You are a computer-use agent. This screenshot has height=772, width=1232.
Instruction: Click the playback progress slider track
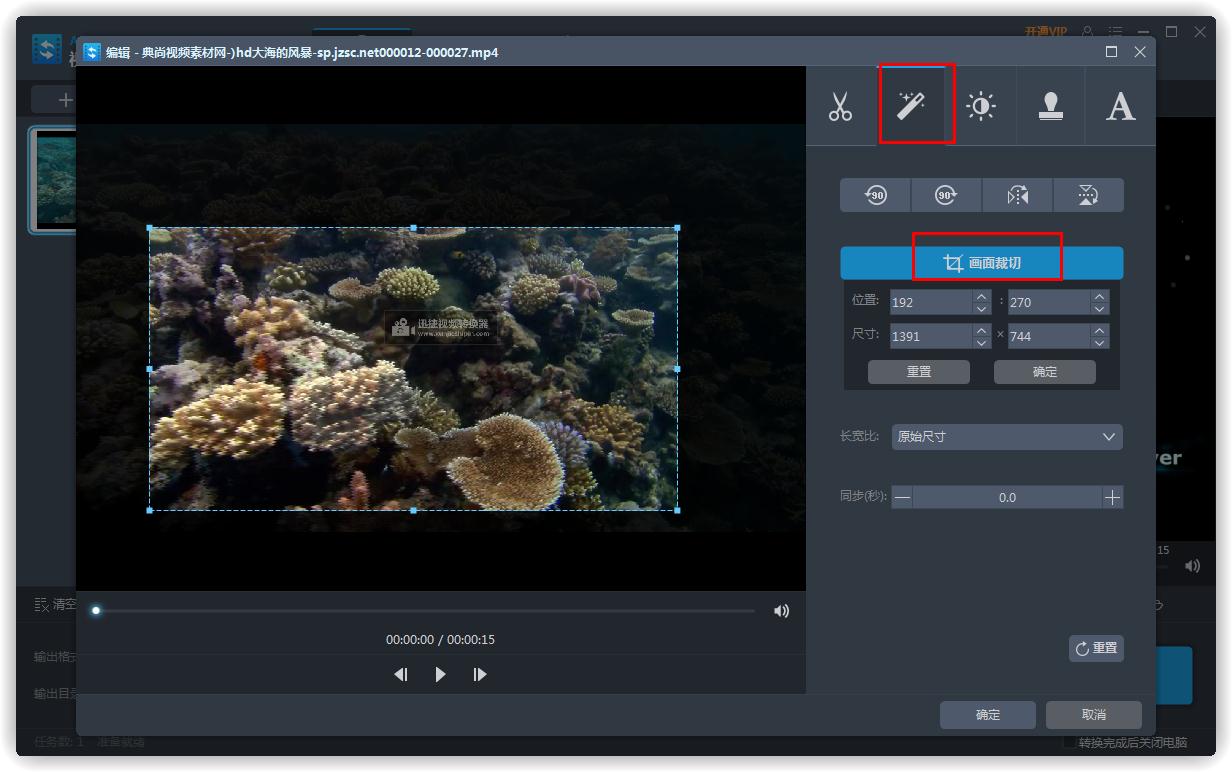pyautogui.click(x=425, y=611)
